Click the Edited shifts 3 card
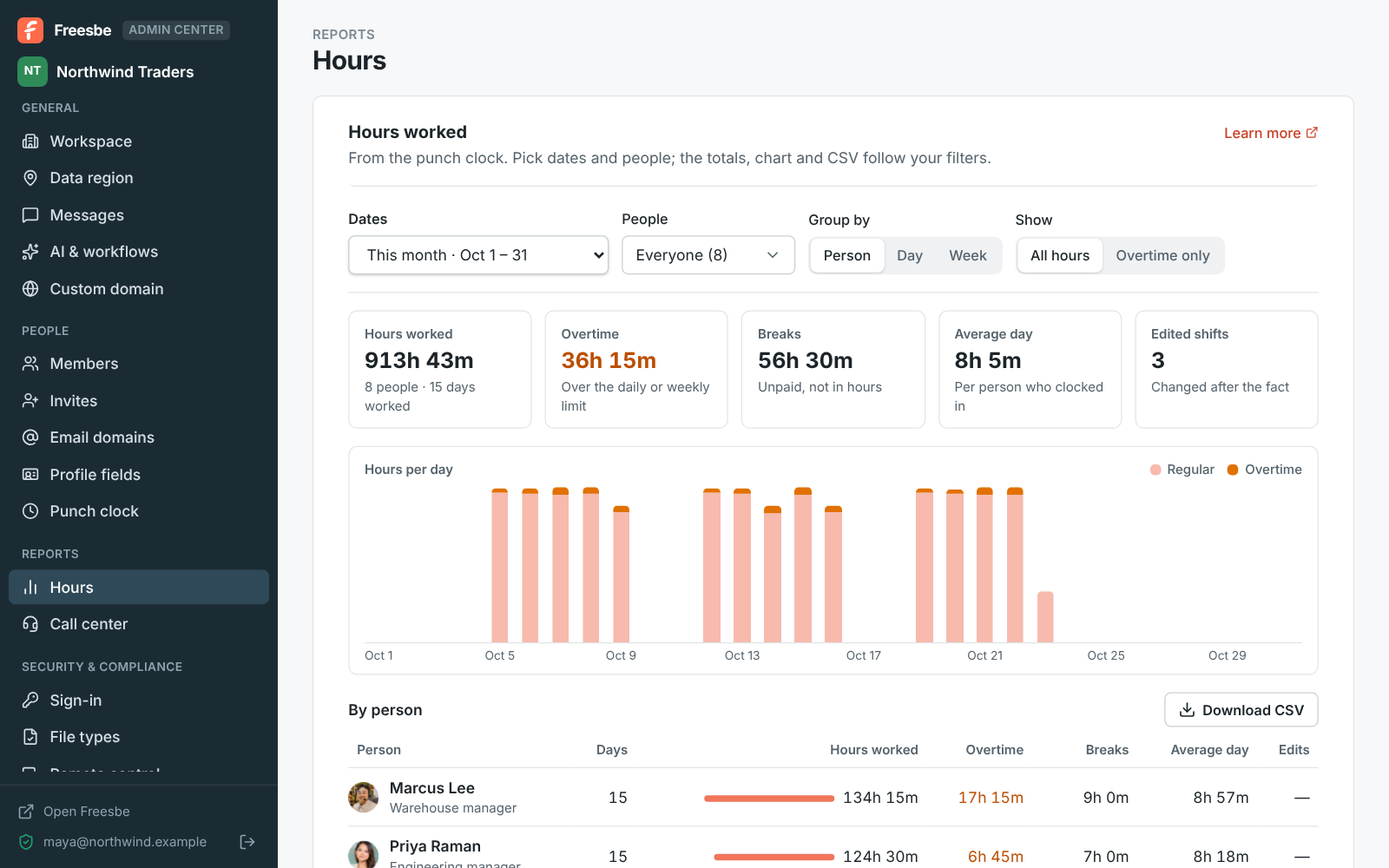1389x868 pixels. (1227, 370)
